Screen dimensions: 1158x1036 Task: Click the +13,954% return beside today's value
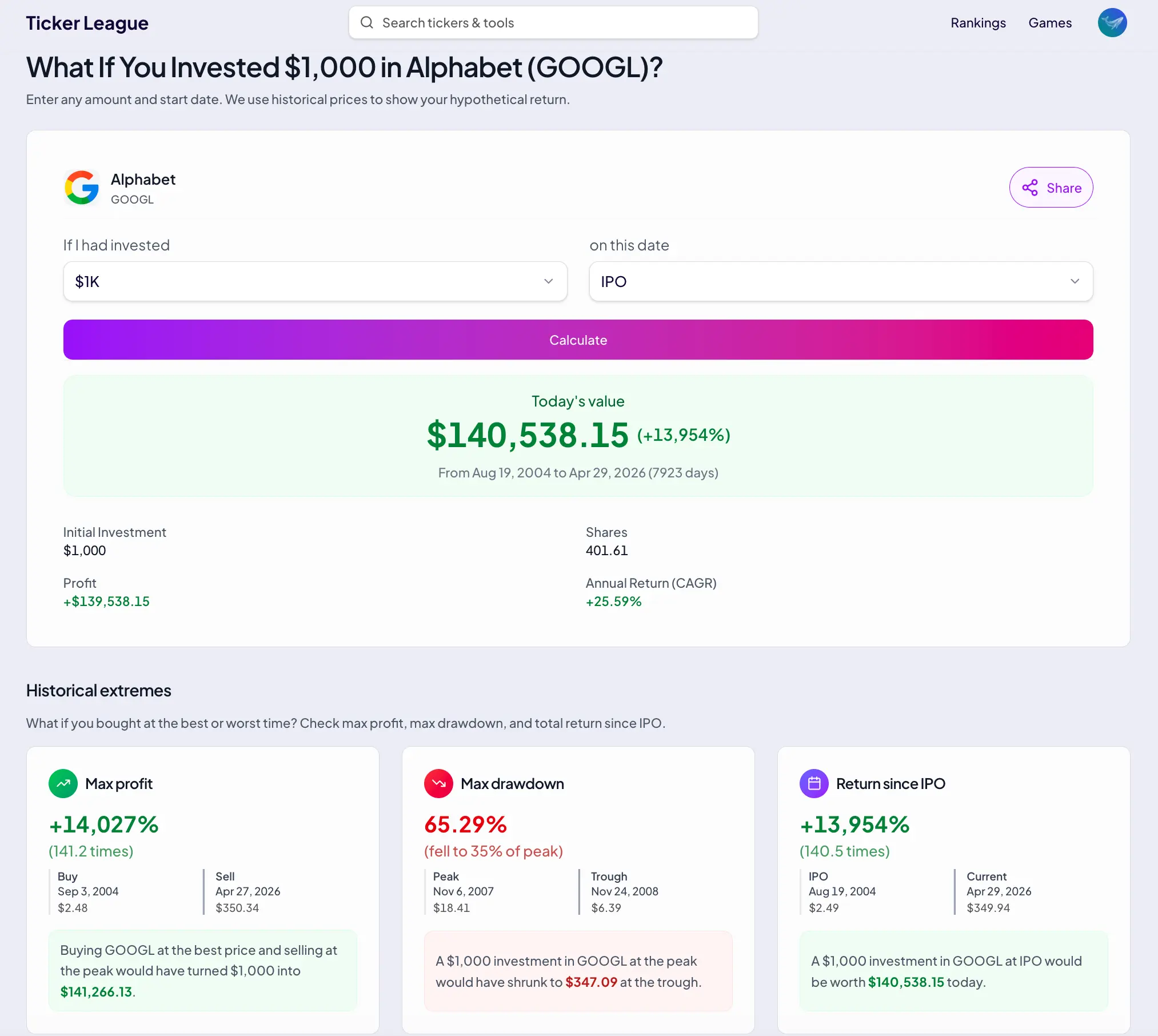[684, 435]
